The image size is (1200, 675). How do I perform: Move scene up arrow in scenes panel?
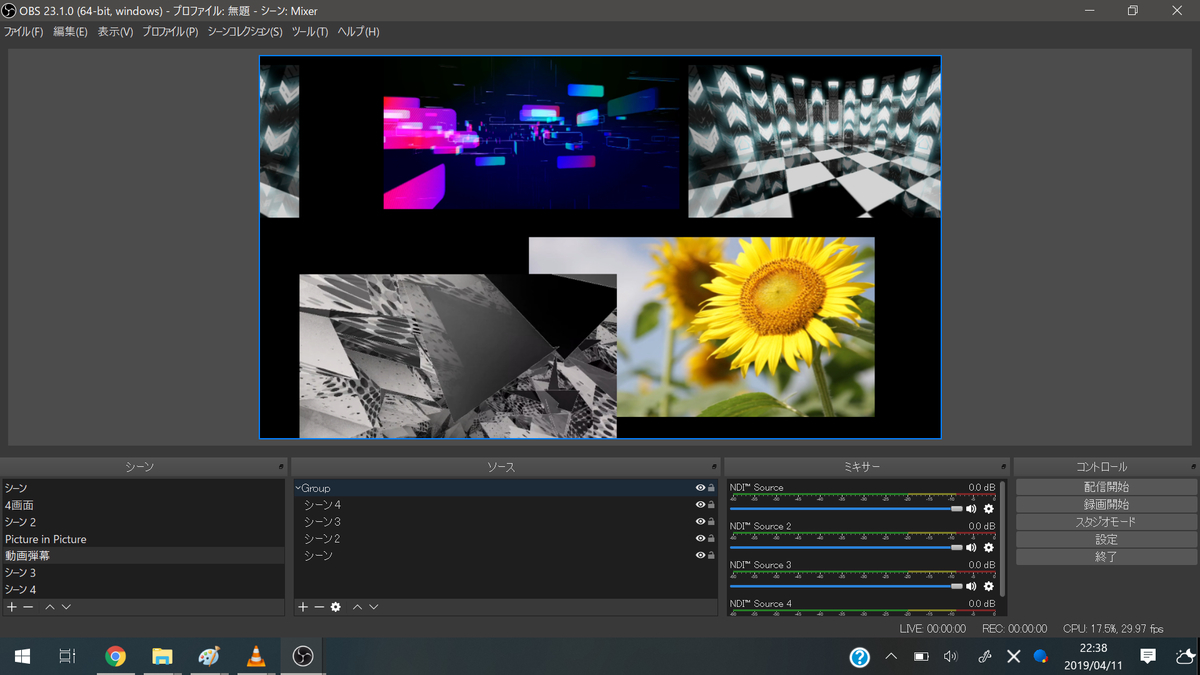click(x=50, y=607)
